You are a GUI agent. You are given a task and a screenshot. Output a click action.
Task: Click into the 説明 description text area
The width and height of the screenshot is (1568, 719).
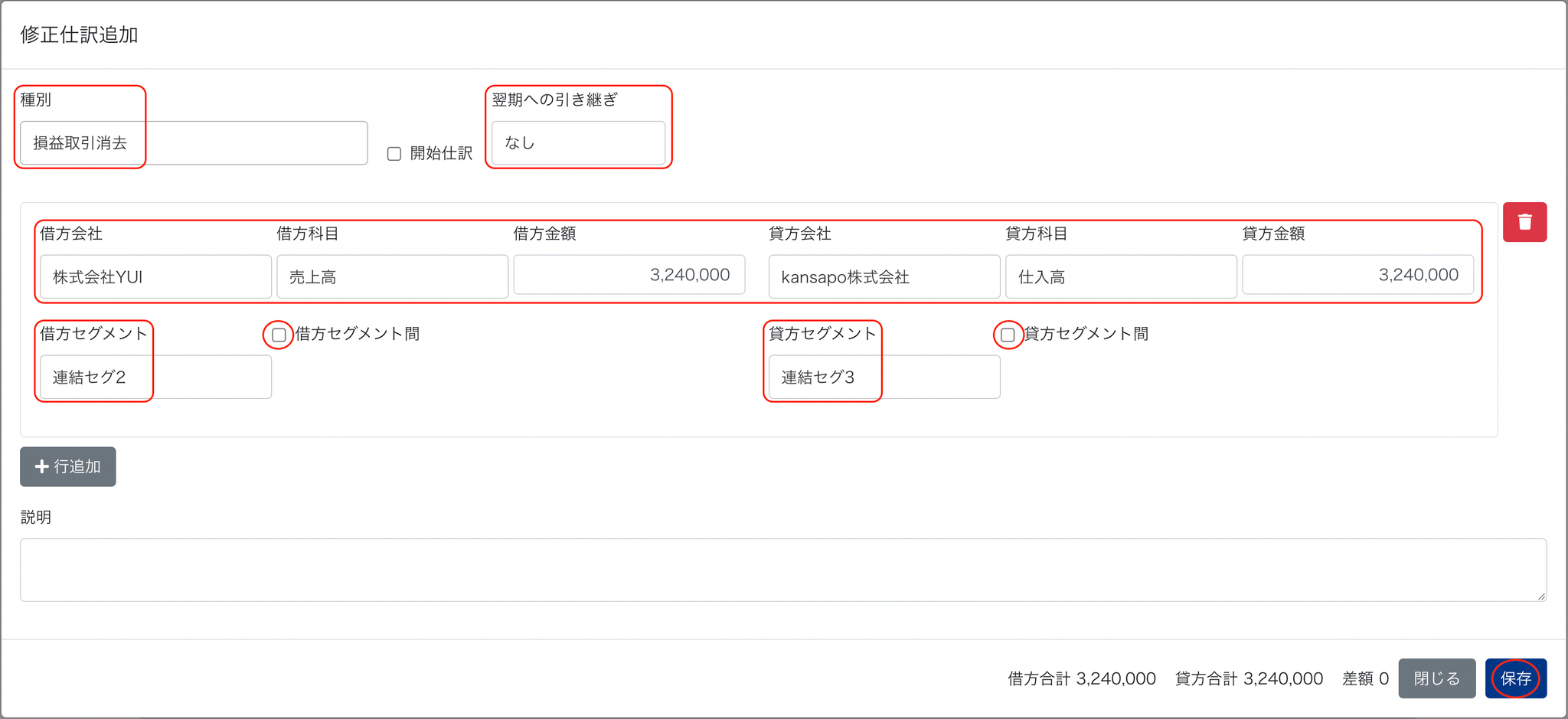point(782,570)
